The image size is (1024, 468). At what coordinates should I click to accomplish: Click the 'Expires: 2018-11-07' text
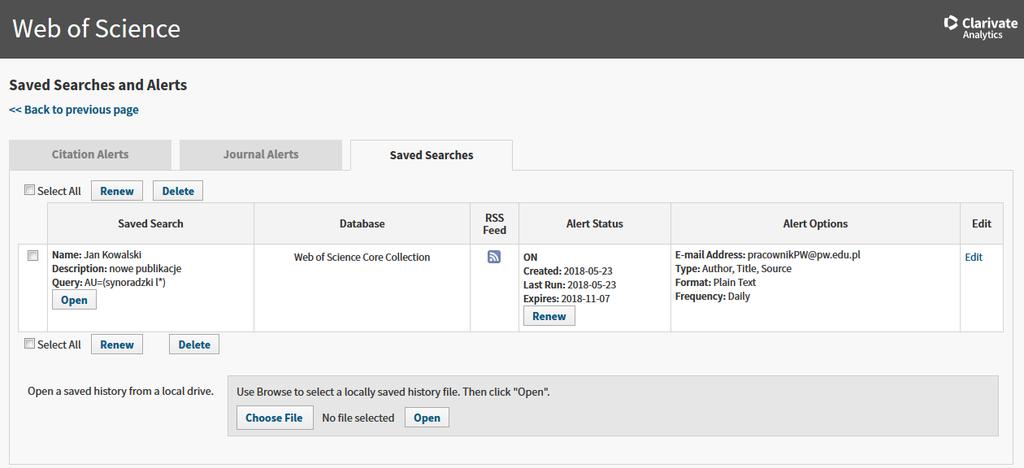[568, 299]
